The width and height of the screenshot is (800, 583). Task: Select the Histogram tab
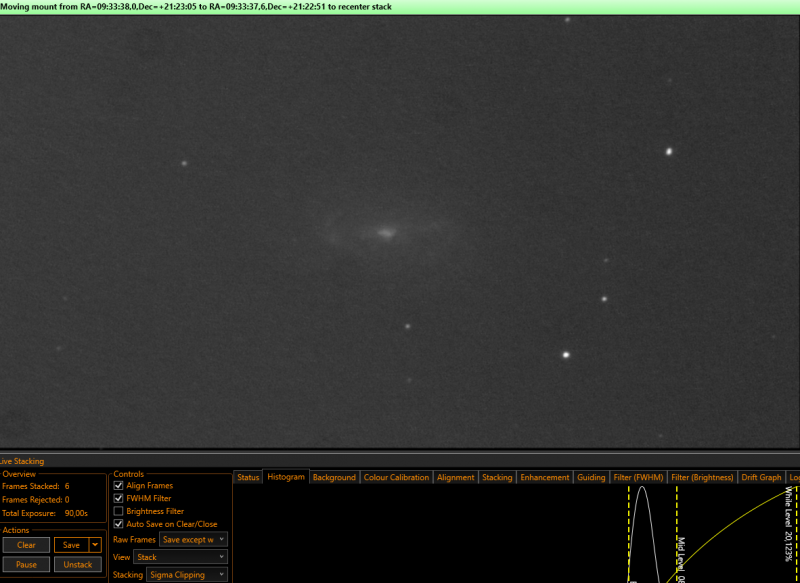tap(286, 477)
